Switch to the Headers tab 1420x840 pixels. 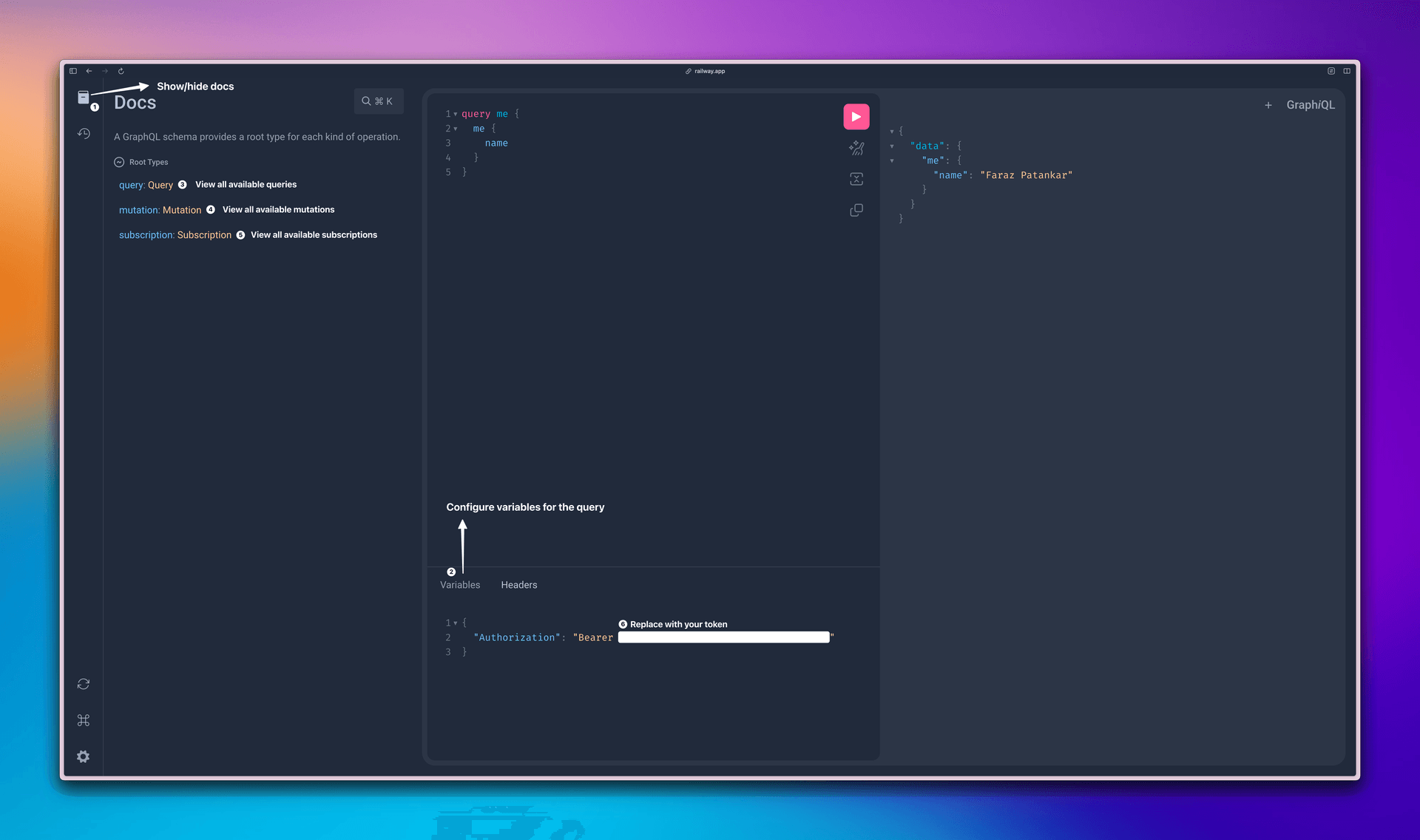[518, 585]
